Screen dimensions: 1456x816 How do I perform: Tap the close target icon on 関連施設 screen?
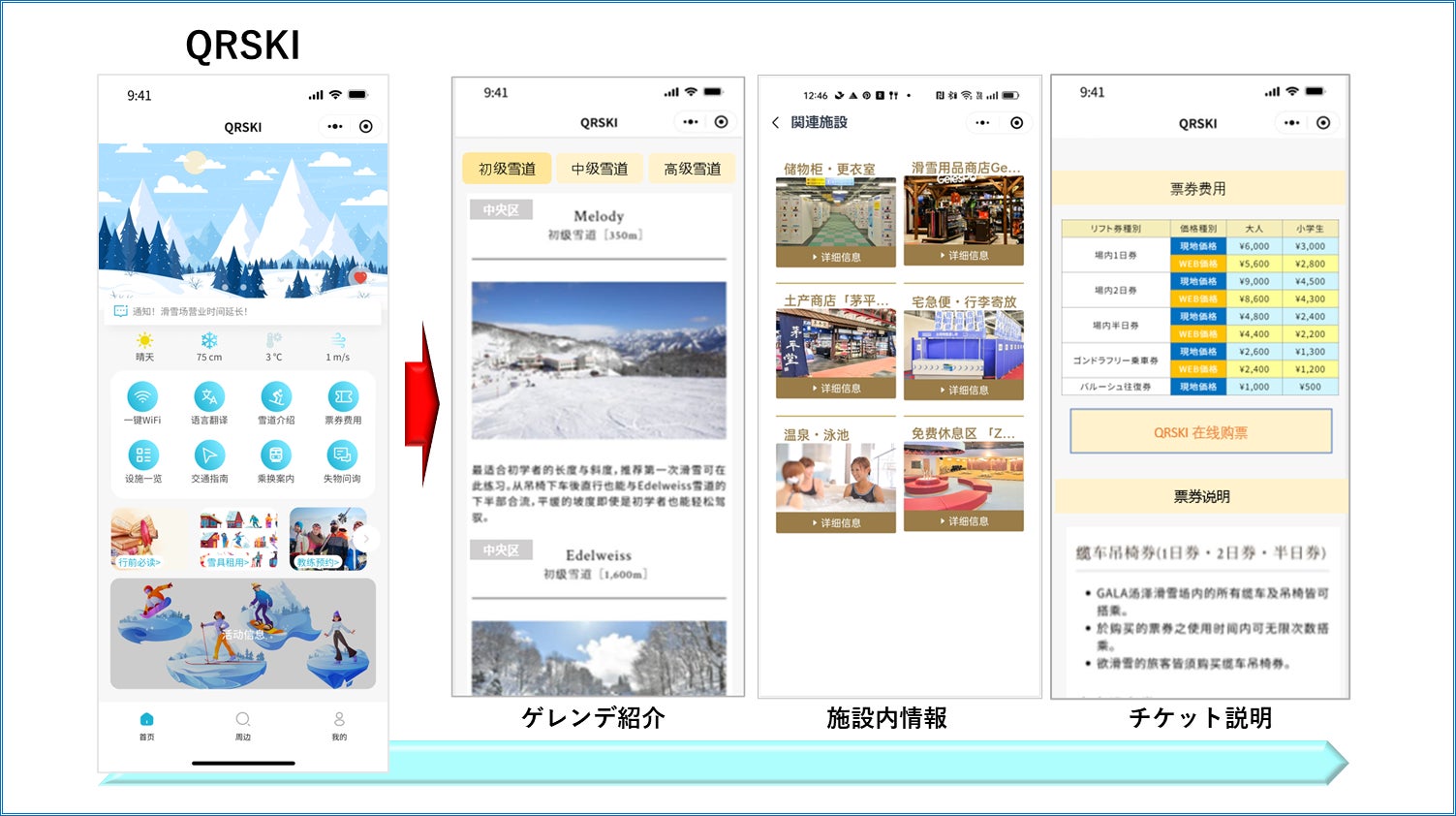click(1016, 123)
